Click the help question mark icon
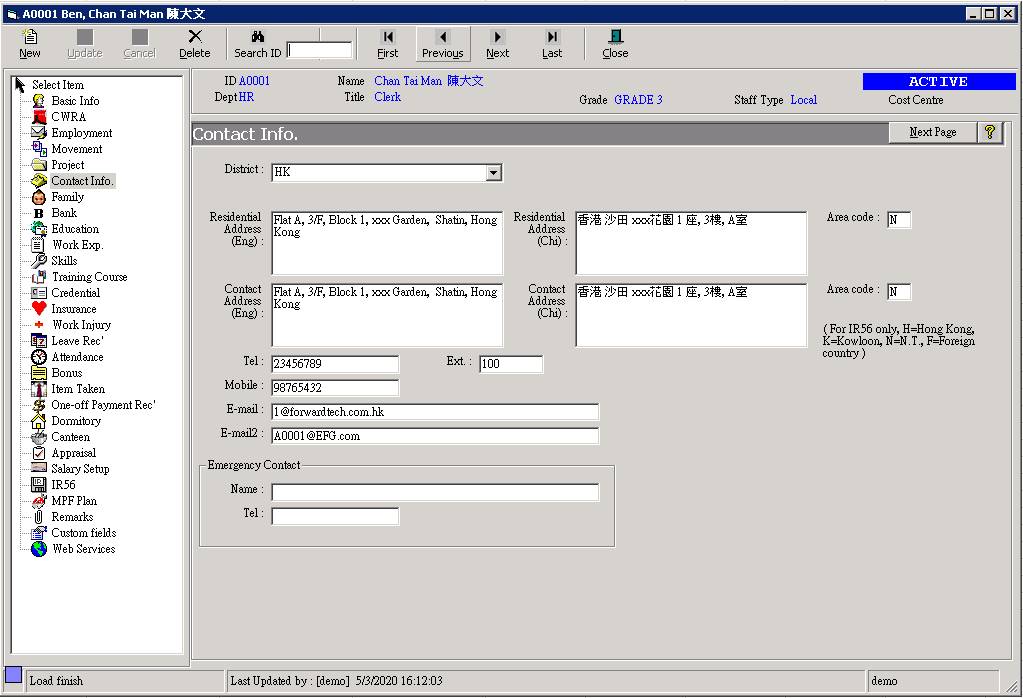 (990, 132)
